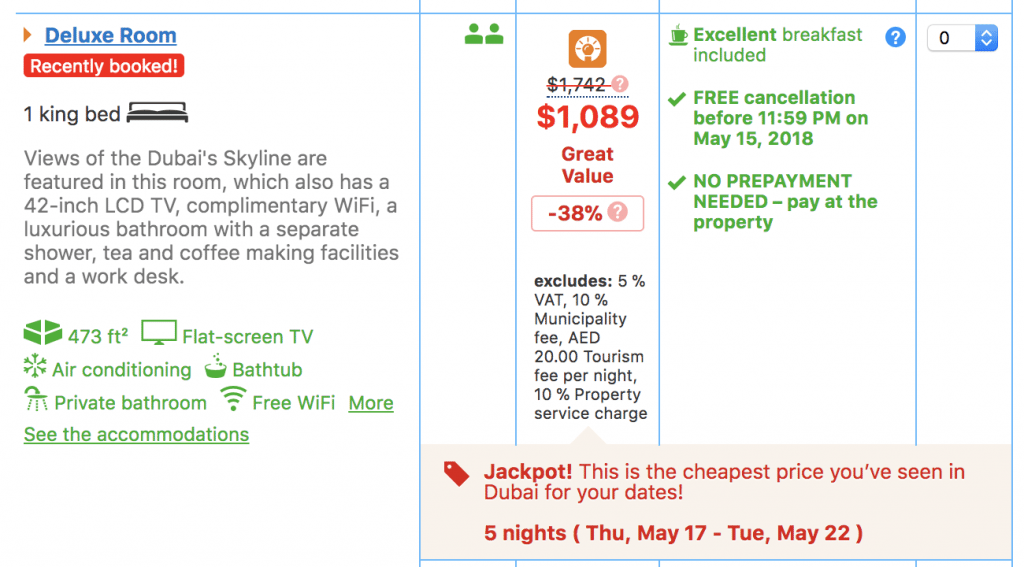
Task: Click question mark beside -38% discount
Action: 617,212
